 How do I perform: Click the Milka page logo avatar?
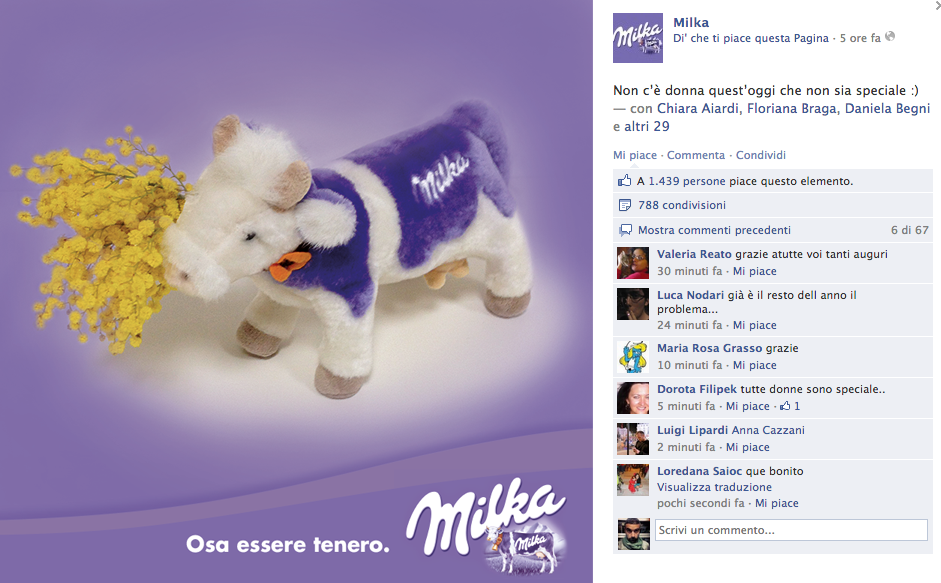pyautogui.click(x=637, y=38)
